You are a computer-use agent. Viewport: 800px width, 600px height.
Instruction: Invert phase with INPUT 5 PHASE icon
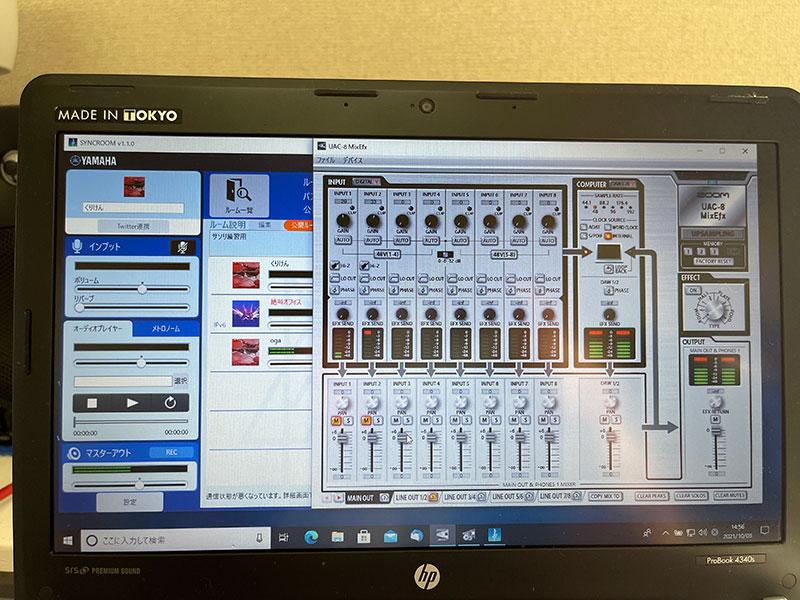pos(453,290)
